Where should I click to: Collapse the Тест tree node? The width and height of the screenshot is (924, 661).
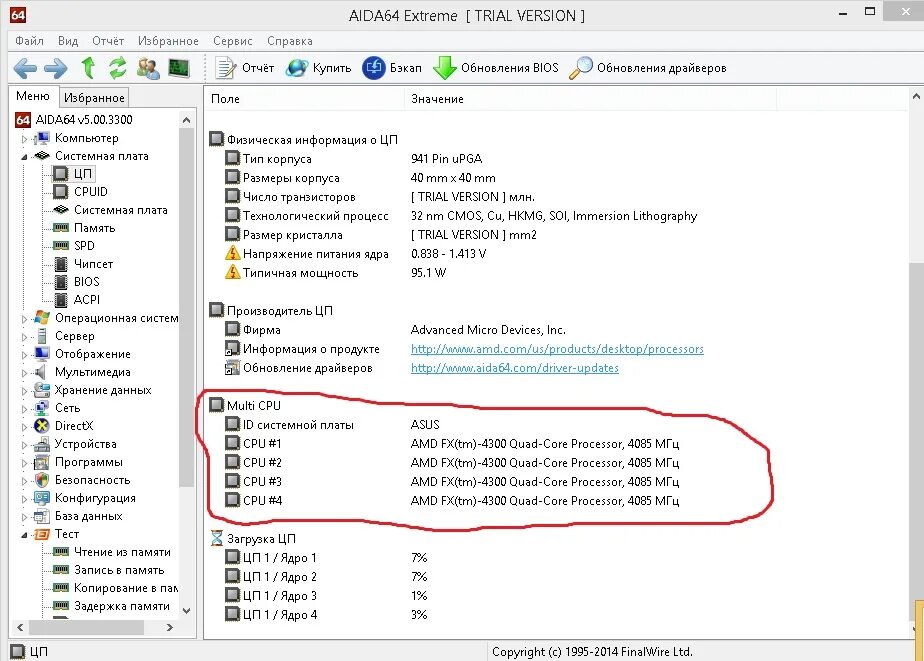pyautogui.click(x=24, y=535)
